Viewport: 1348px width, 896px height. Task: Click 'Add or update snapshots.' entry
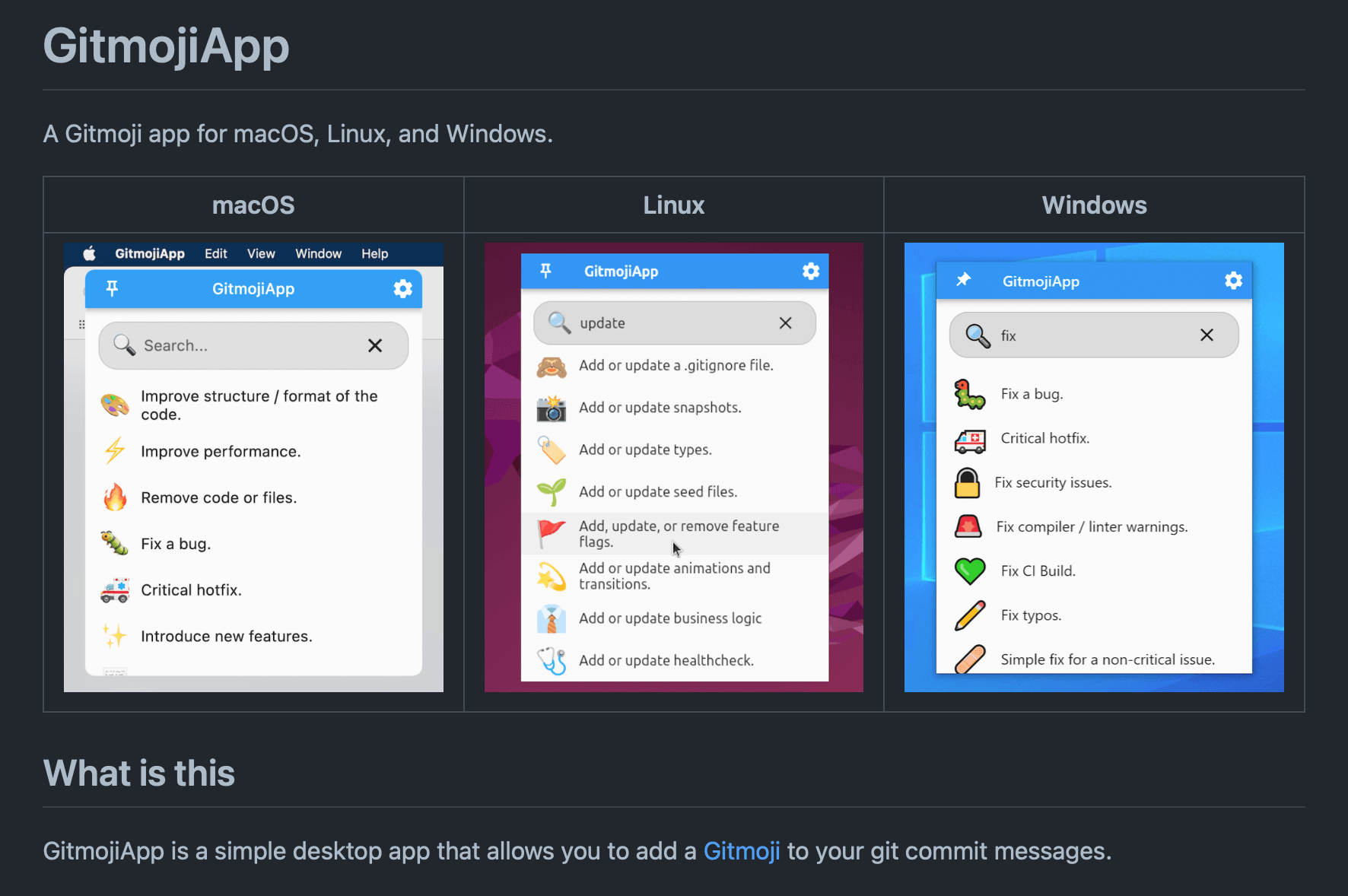(x=660, y=407)
